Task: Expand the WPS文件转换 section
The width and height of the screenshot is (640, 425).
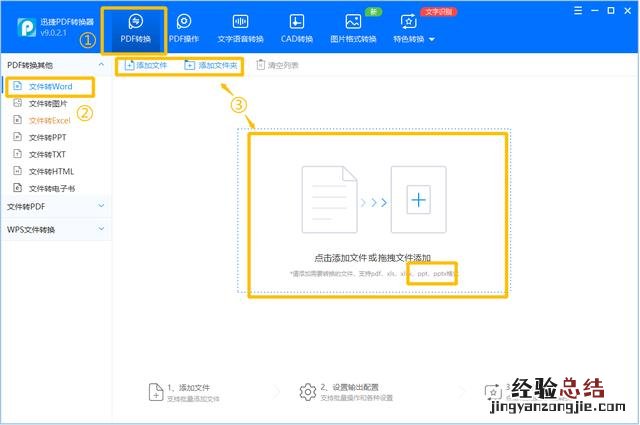Action: [101, 229]
